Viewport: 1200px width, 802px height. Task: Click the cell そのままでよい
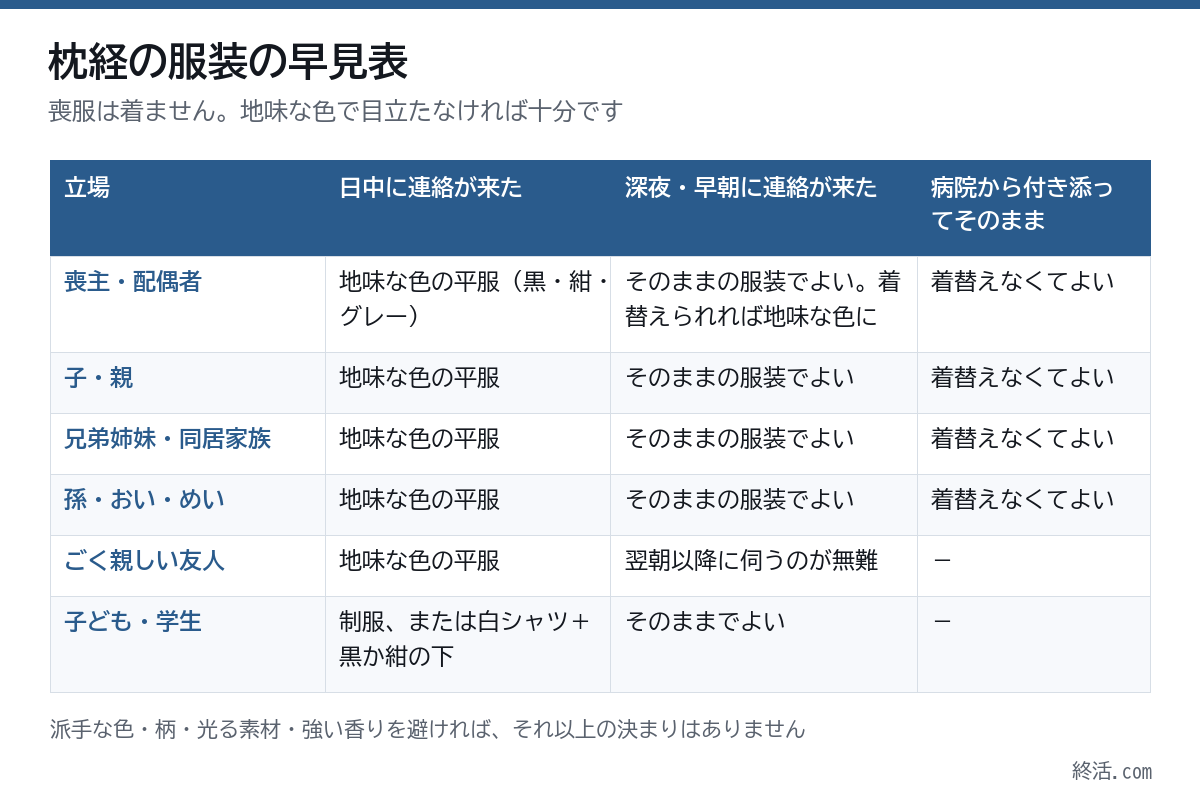pyautogui.click(x=764, y=644)
